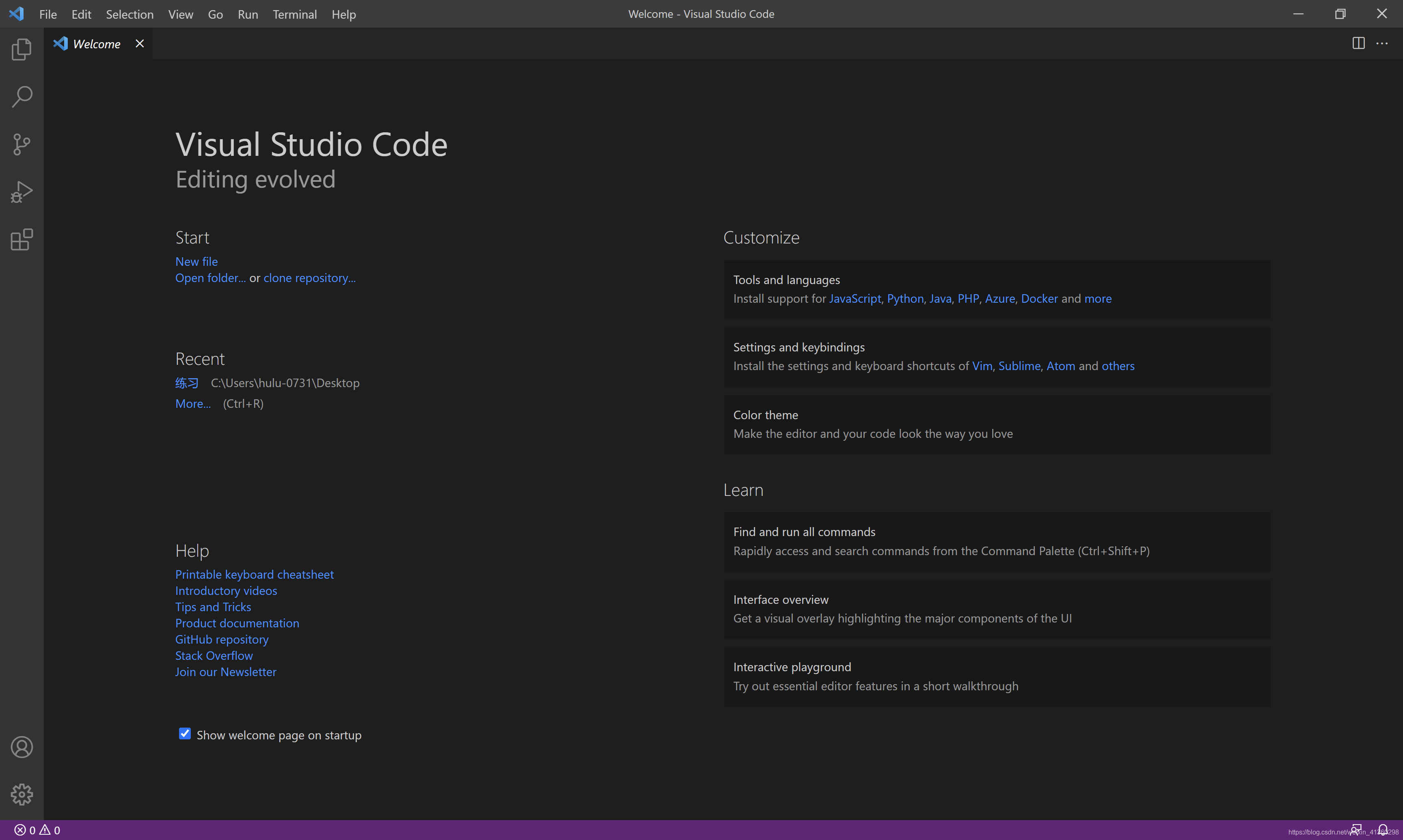The height and width of the screenshot is (840, 1403).
Task: Open the More Actions ellipsis menu
Action: (1382, 43)
